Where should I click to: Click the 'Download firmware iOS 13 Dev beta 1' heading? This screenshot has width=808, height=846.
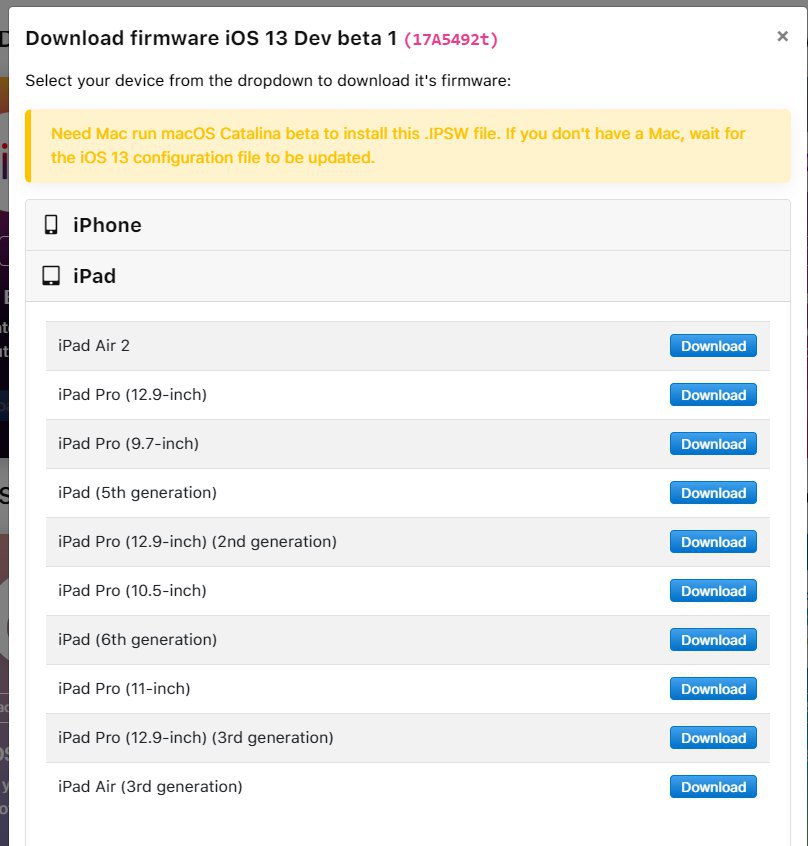211,38
